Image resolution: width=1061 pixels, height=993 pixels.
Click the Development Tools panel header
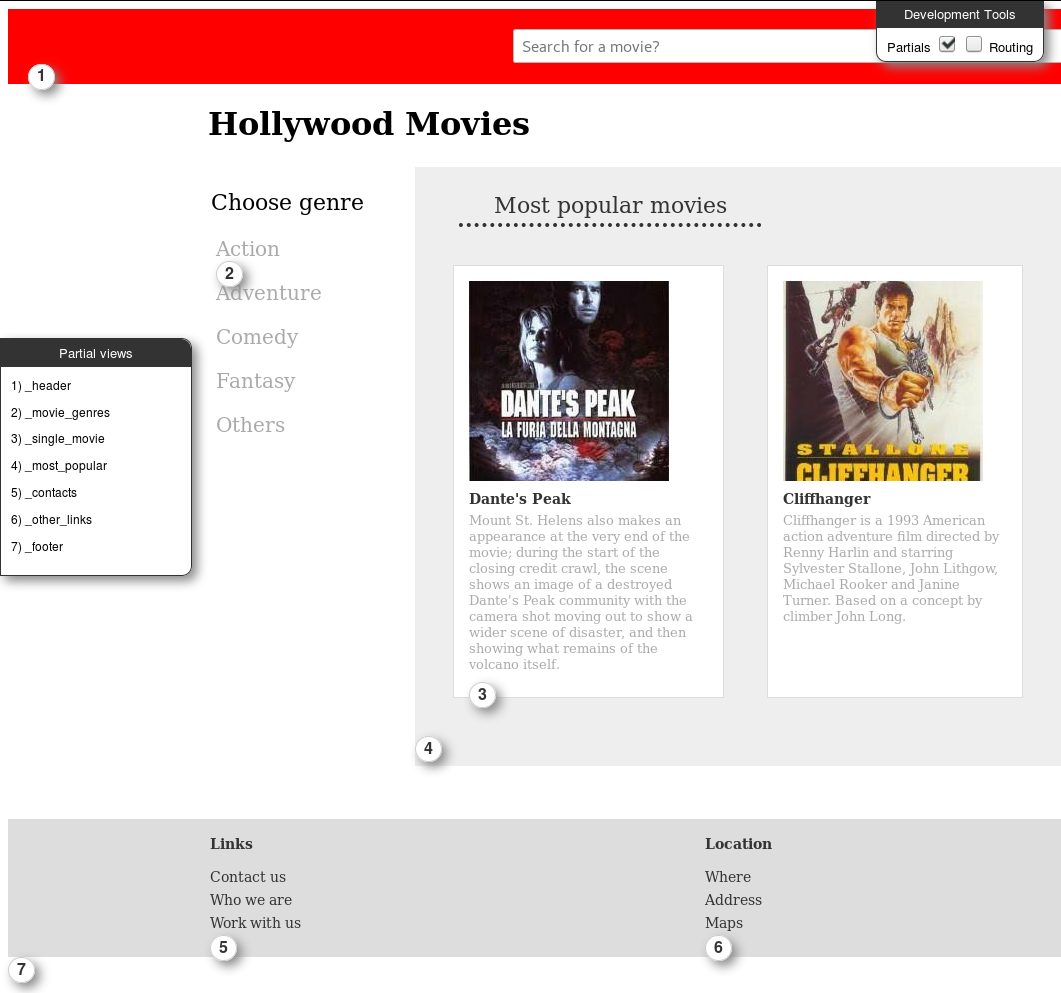(x=960, y=14)
